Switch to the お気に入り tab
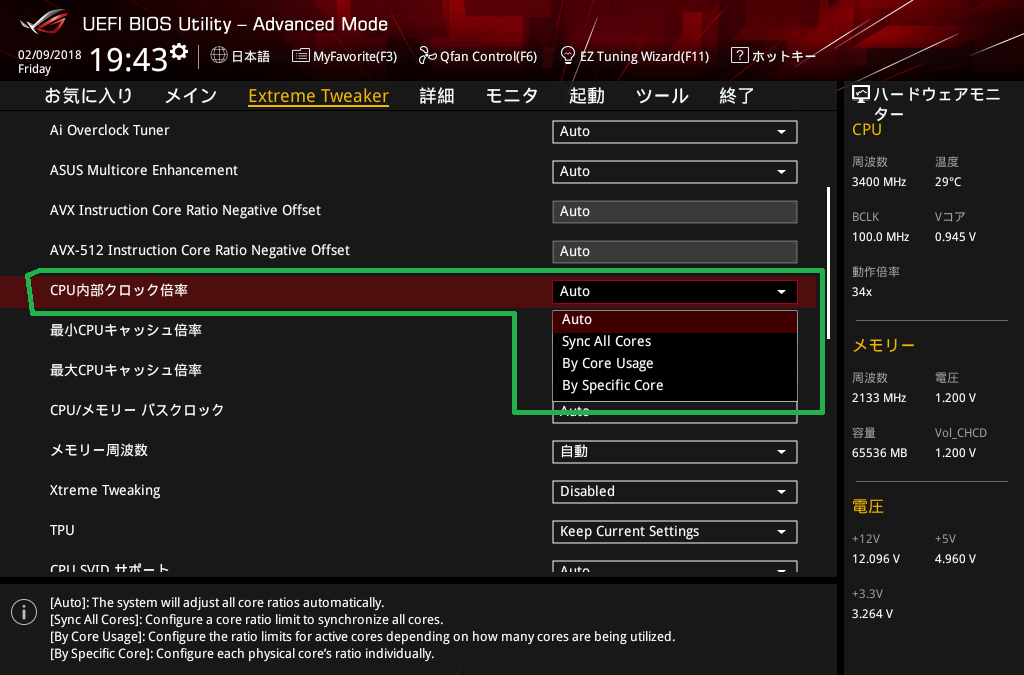Viewport: 1024px width, 675px height. click(x=88, y=96)
